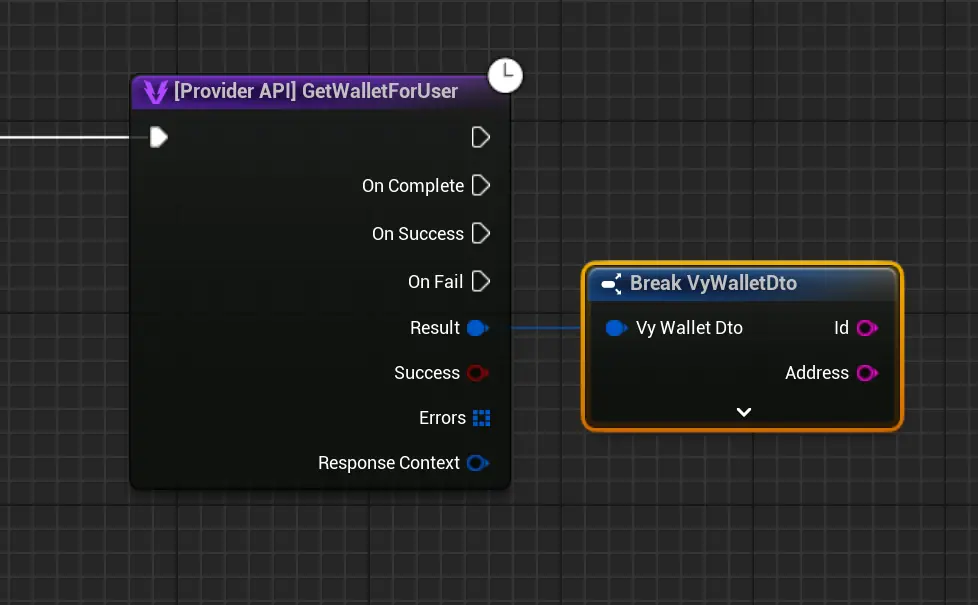This screenshot has height=605, width=978.
Task: Click the Errors array pin
Action: [x=482, y=418]
